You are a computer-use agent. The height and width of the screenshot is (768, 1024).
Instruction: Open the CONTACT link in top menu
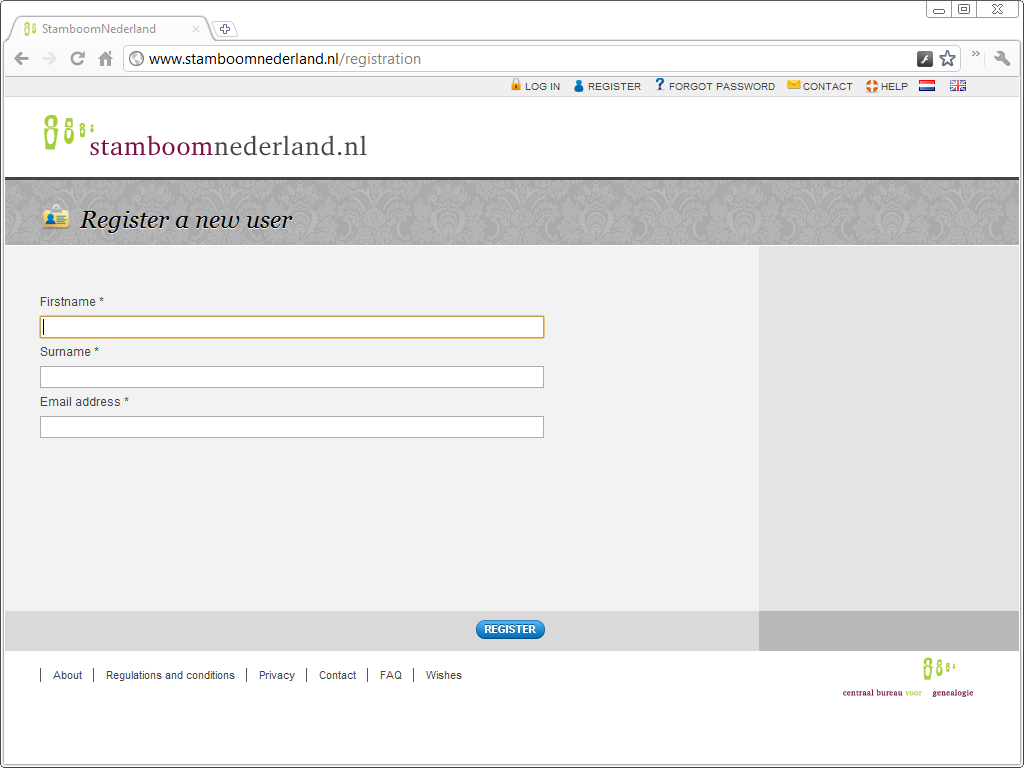[x=827, y=86]
